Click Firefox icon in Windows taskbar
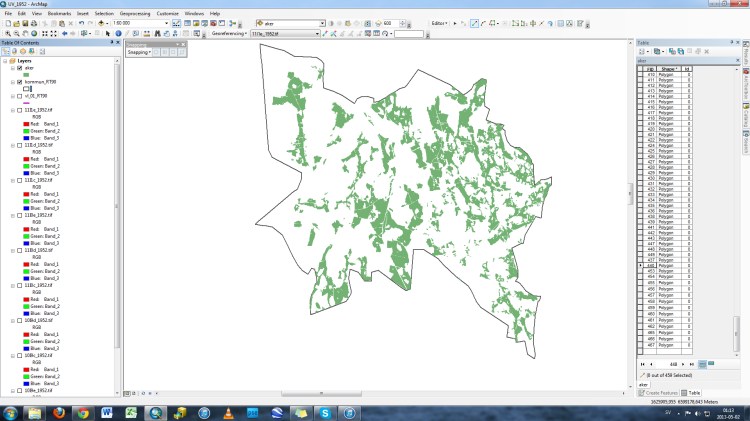This screenshot has width=750, height=421. [x=60, y=412]
